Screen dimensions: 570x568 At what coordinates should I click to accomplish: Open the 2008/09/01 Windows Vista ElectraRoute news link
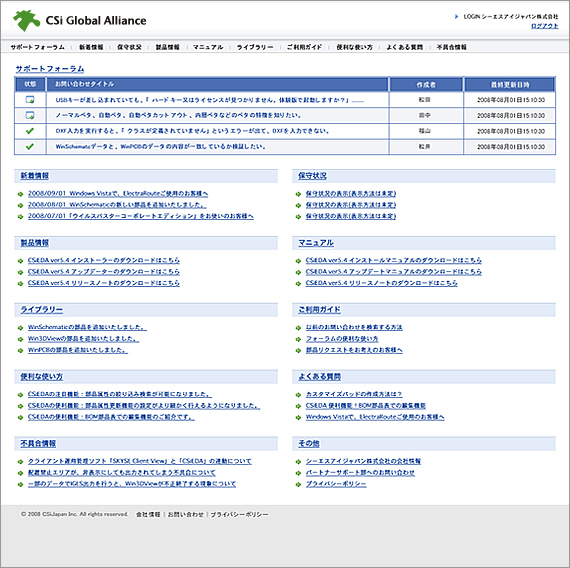(x=118, y=193)
